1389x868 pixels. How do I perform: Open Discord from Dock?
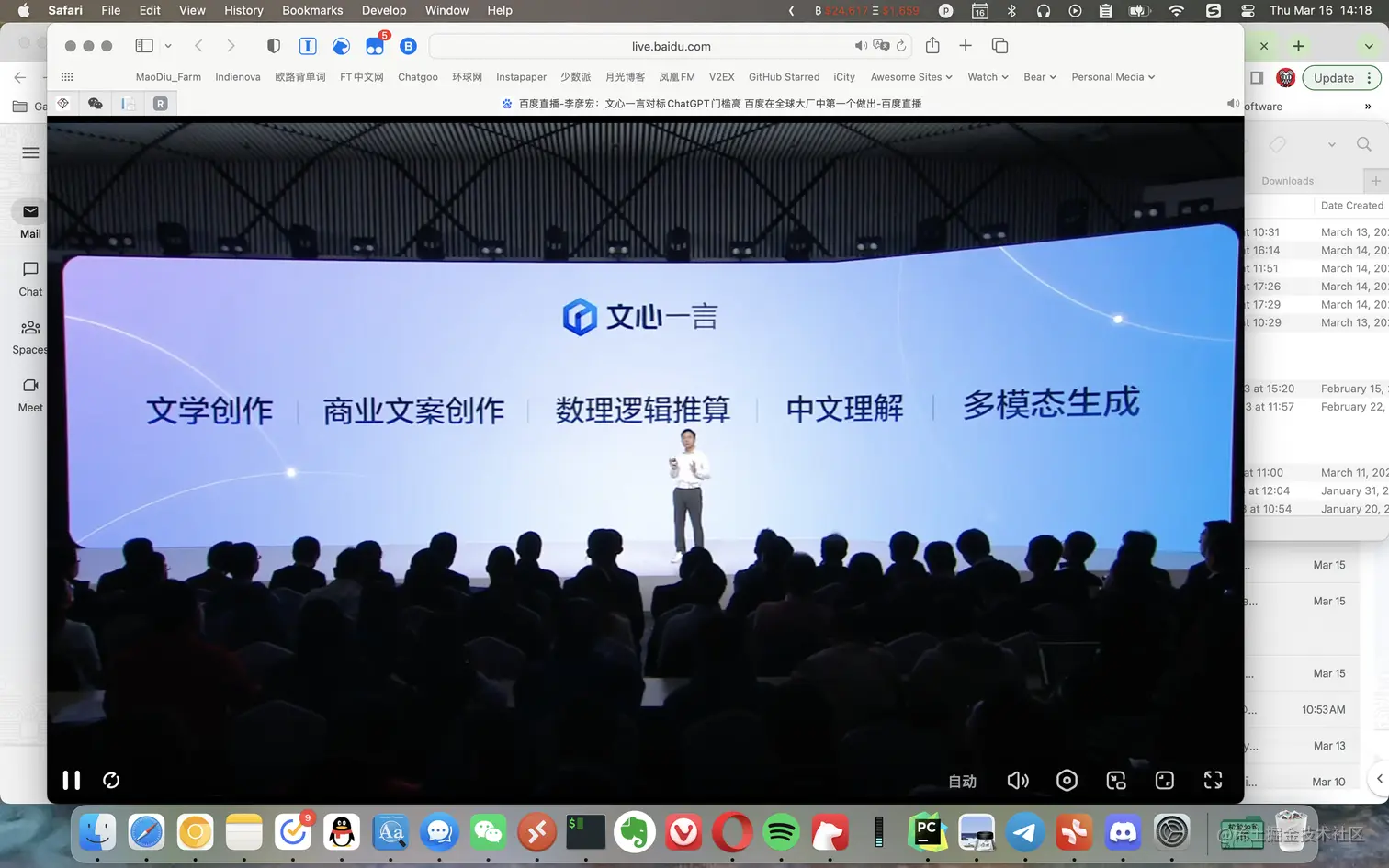pyautogui.click(x=1123, y=833)
